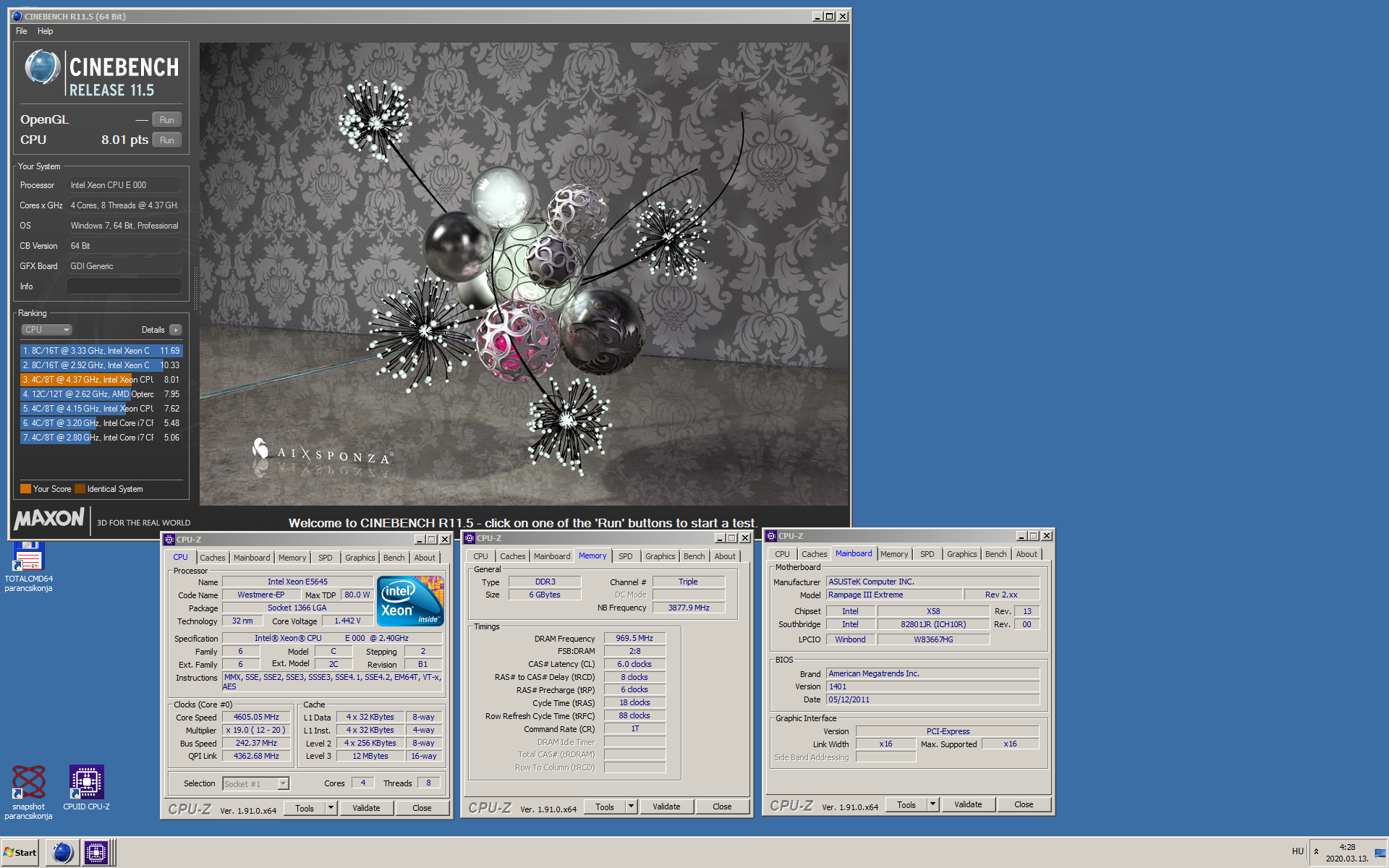Launch the CPUID CPU-Z desktop icon
This screenshot has width=1389, height=868.
[86, 788]
